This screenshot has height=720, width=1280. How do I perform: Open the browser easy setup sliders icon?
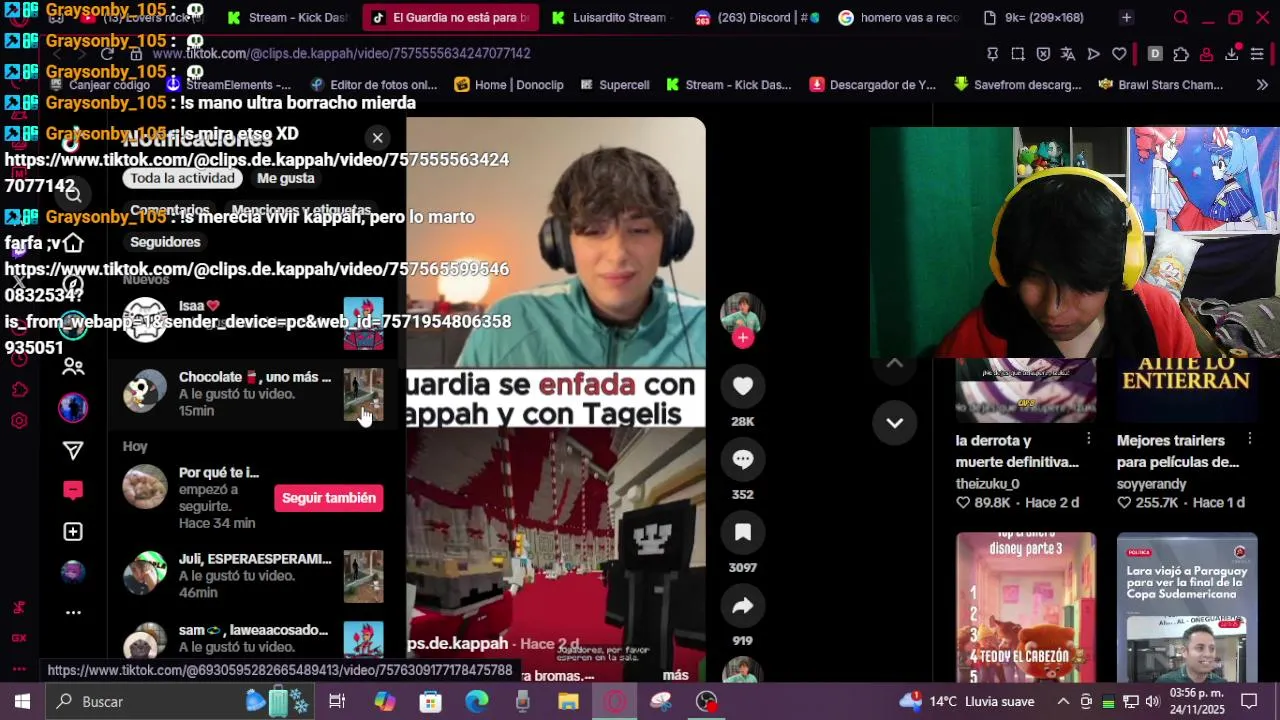click(1258, 54)
